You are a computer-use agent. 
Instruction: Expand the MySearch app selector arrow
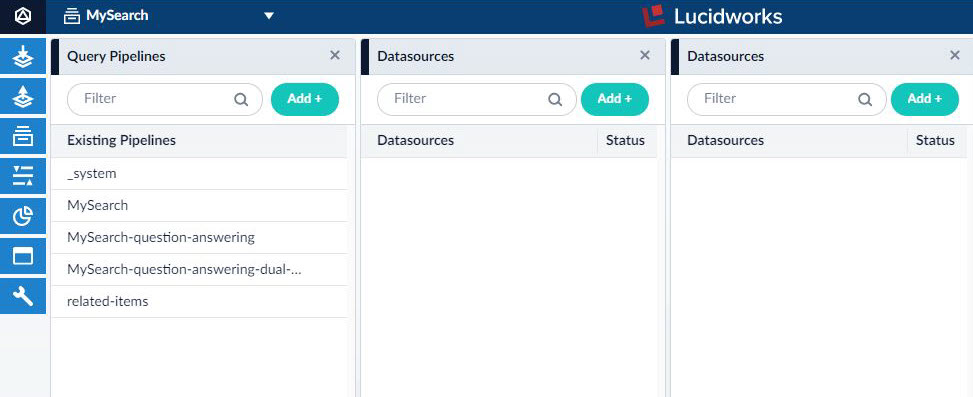(269, 16)
